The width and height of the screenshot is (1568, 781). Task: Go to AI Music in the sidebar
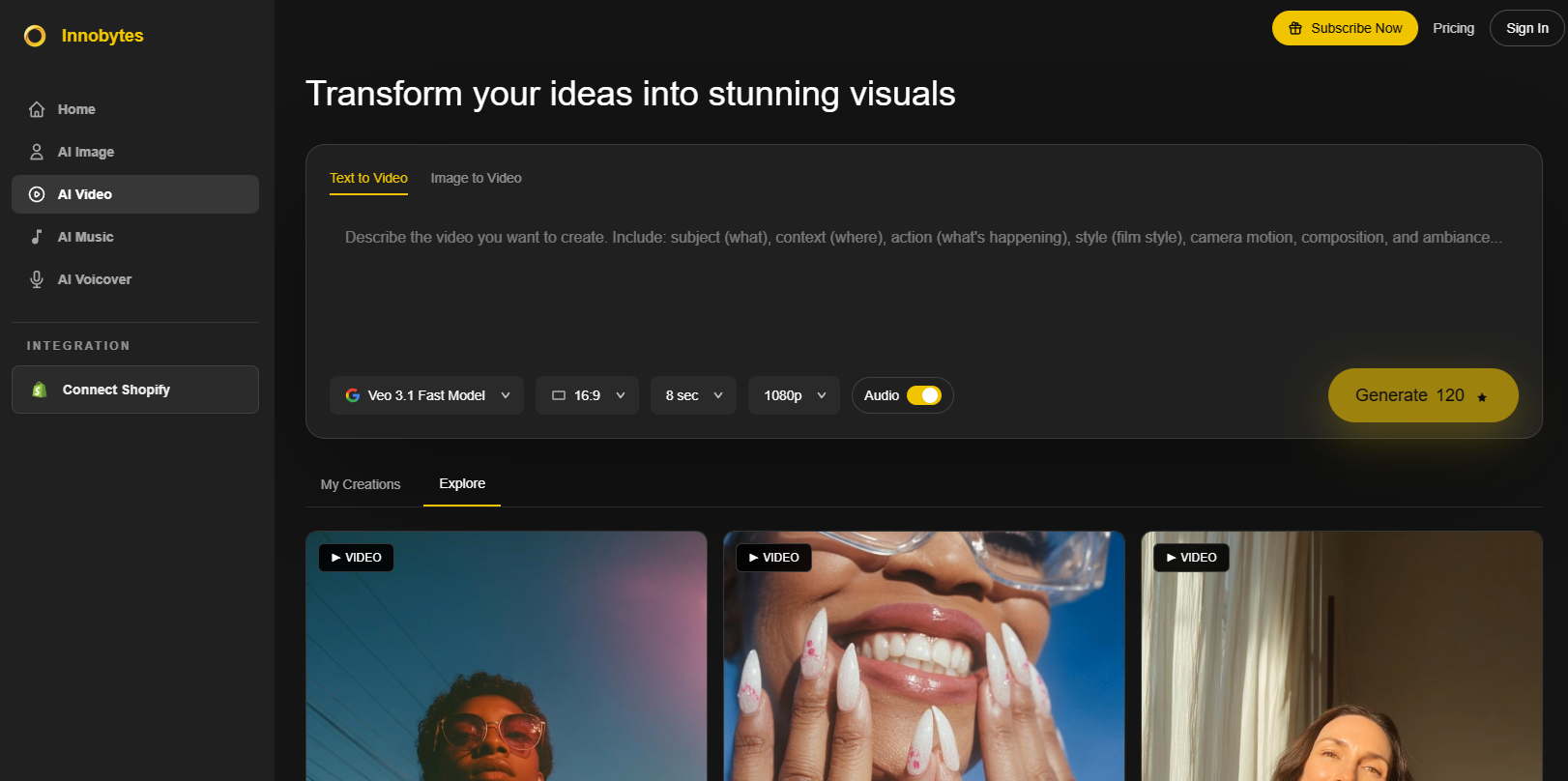[135, 237]
